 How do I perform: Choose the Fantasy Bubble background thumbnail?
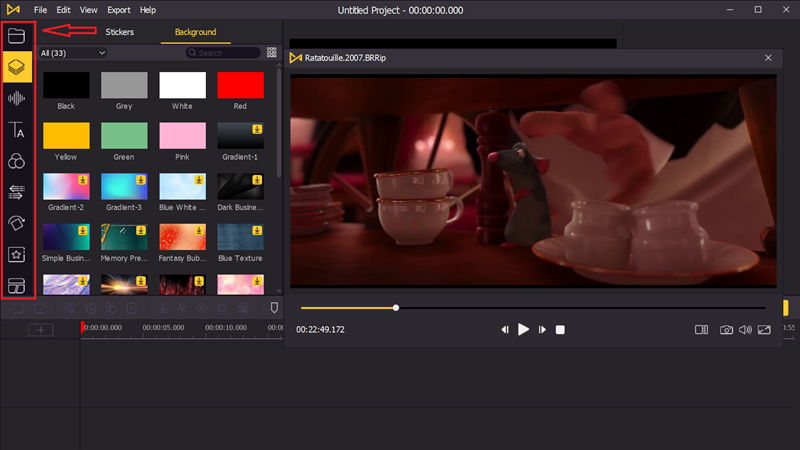click(x=182, y=237)
